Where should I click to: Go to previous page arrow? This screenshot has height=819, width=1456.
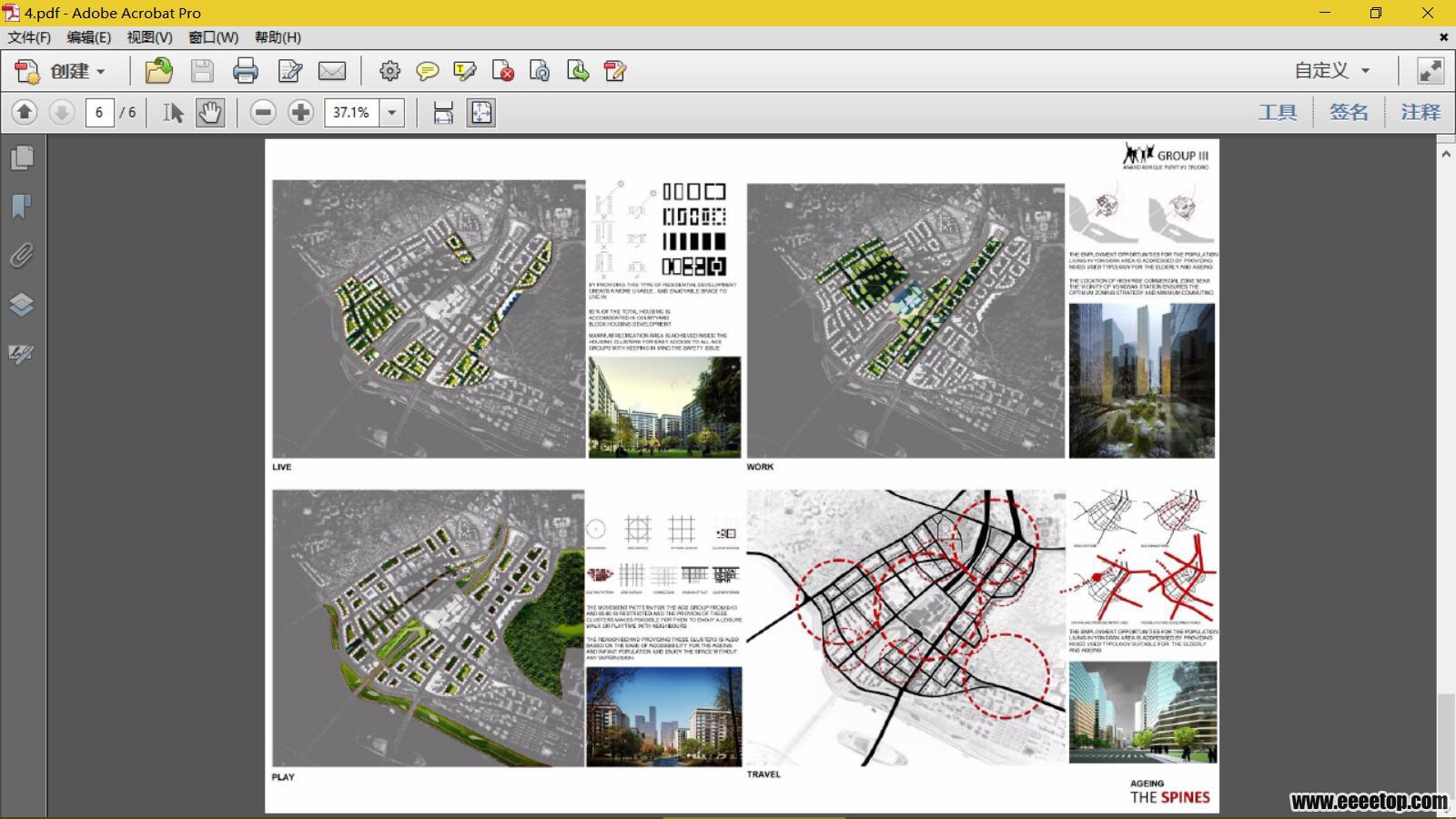tap(25, 112)
